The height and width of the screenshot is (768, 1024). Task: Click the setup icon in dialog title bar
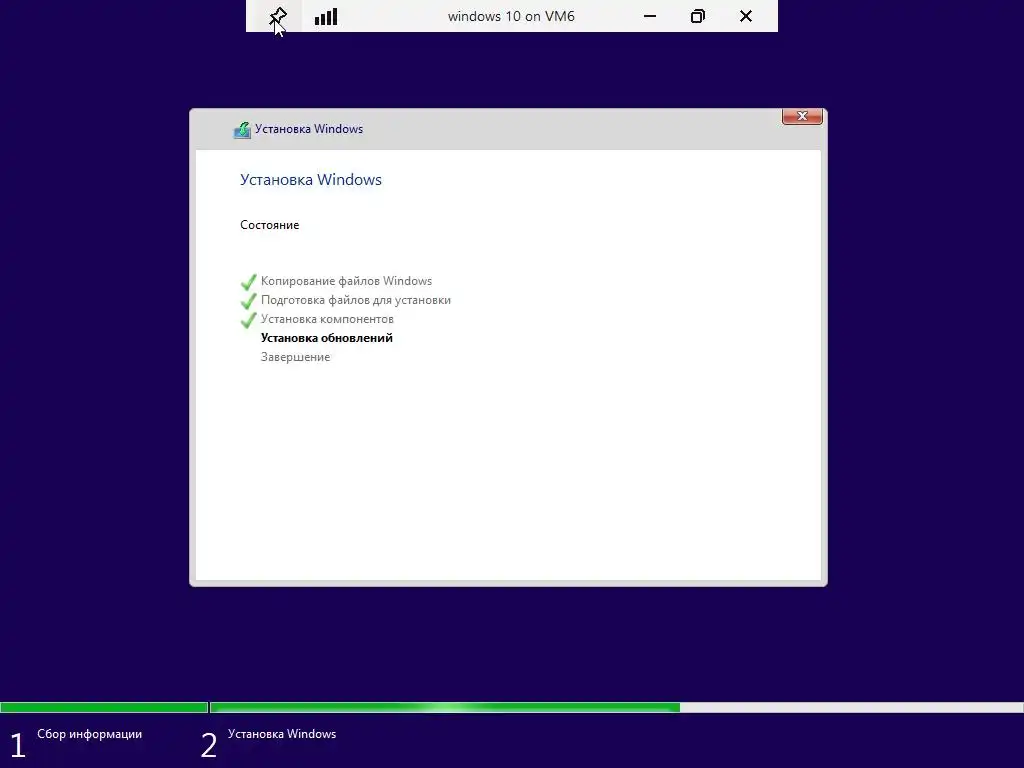(x=242, y=129)
